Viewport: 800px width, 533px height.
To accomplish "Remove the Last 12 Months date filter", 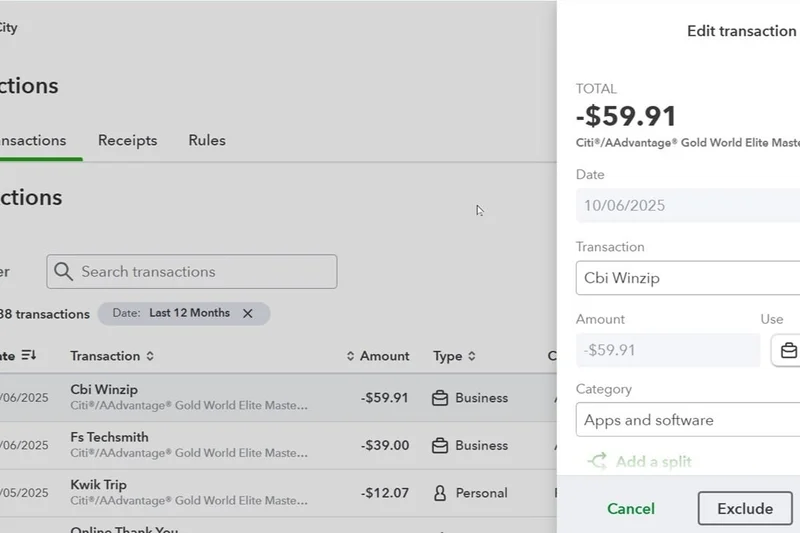I will tap(248, 313).
